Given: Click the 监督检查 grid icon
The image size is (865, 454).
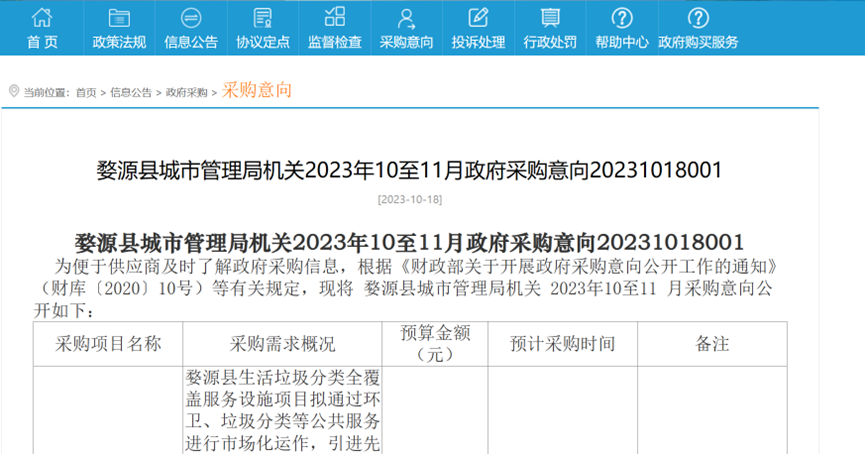Looking at the screenshot, I should click(335, 17).
